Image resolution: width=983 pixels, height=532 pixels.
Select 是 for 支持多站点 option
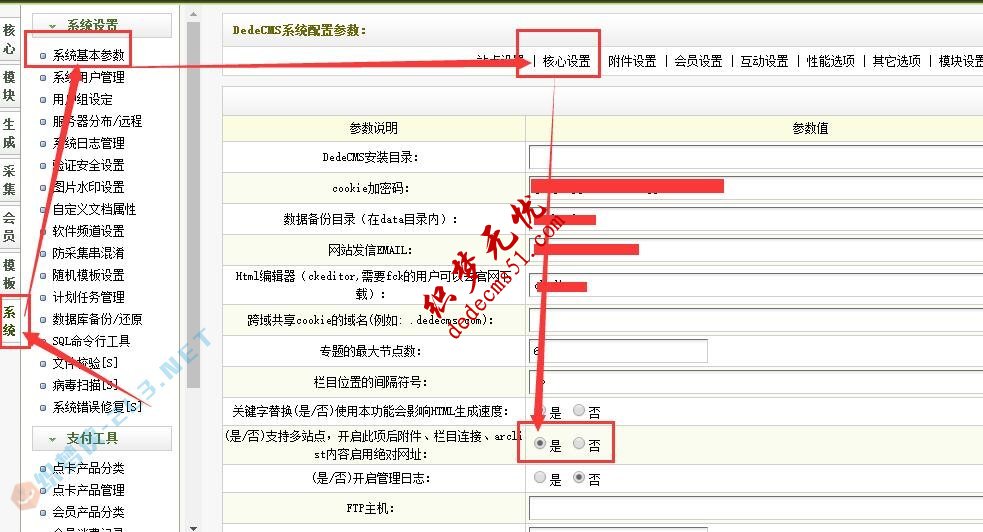click(x=540, y=444)
